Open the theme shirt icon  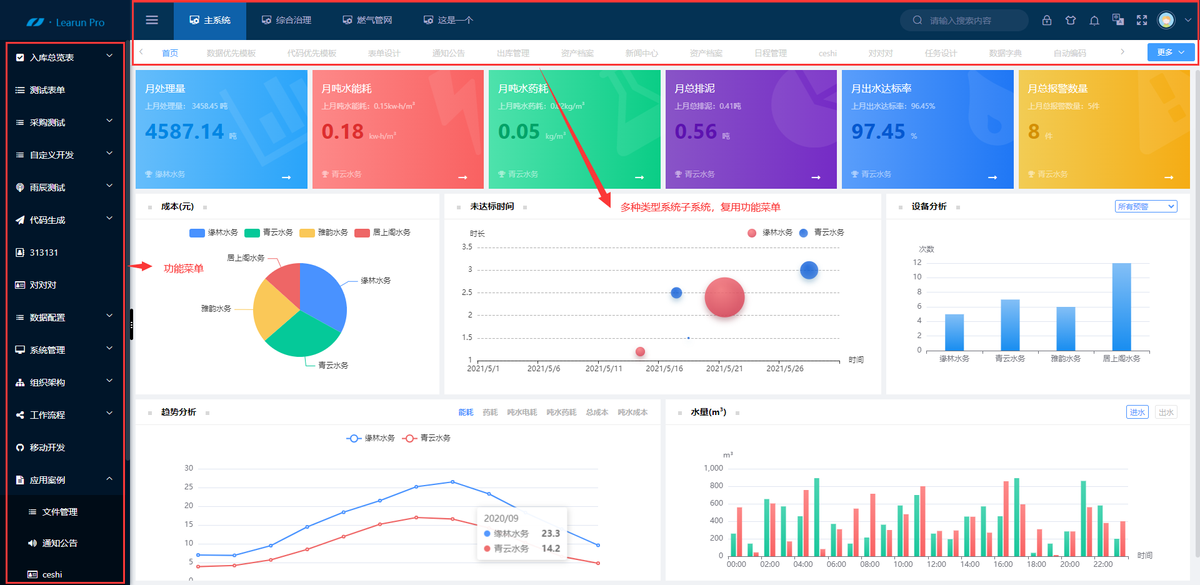pos(1070,20)
